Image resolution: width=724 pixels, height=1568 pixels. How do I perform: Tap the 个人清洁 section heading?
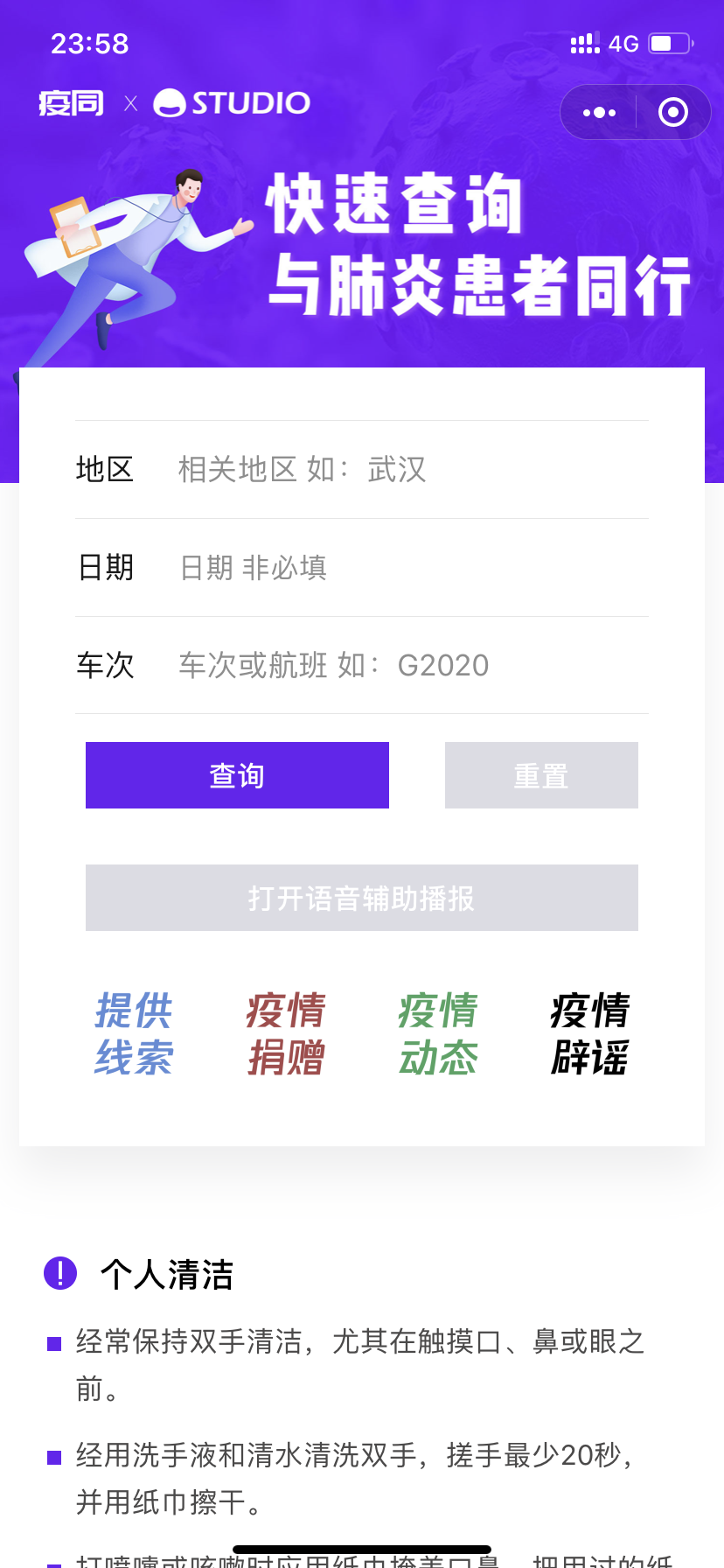(167, 1275)
